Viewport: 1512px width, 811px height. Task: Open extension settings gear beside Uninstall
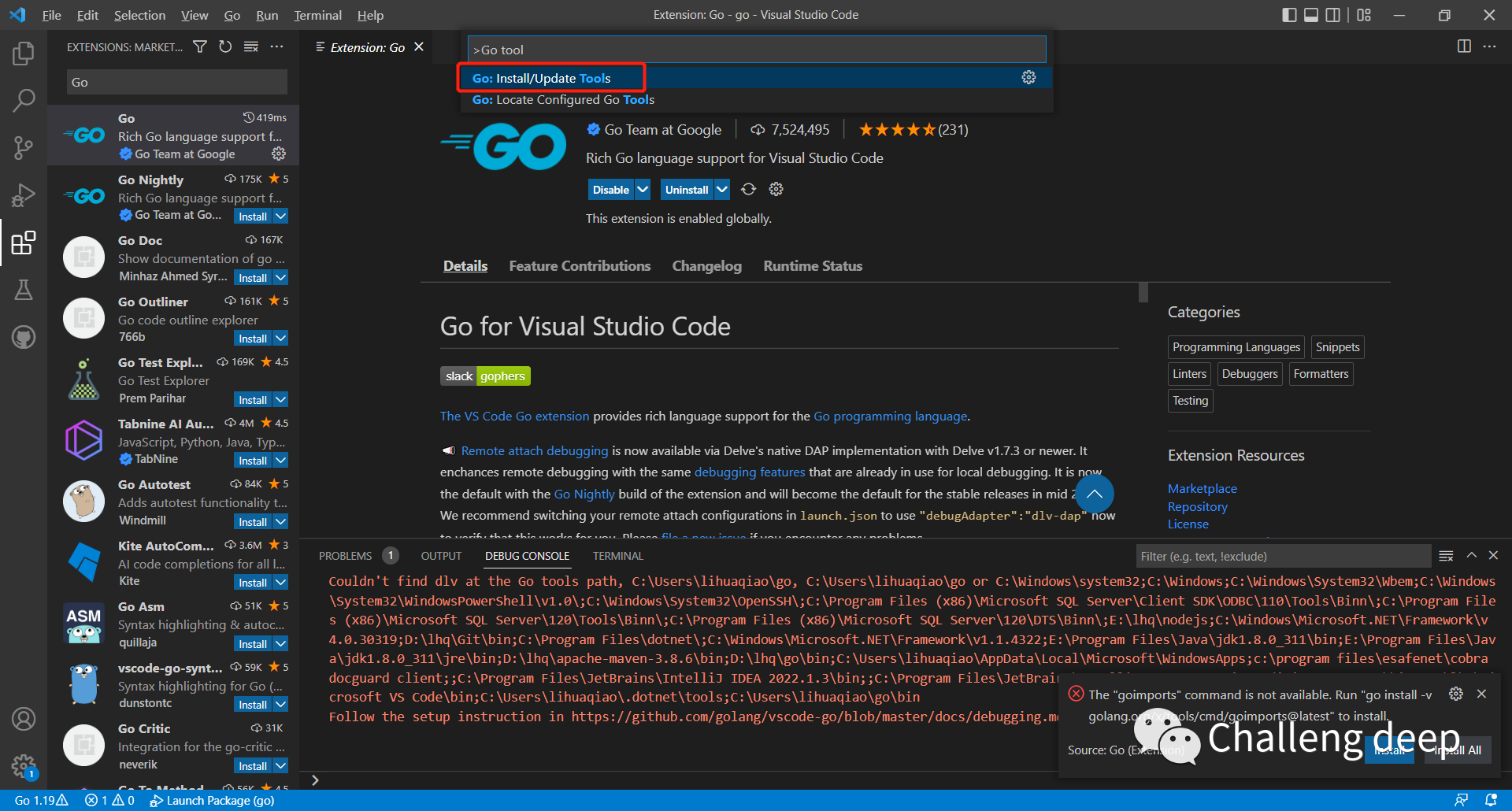776,189
